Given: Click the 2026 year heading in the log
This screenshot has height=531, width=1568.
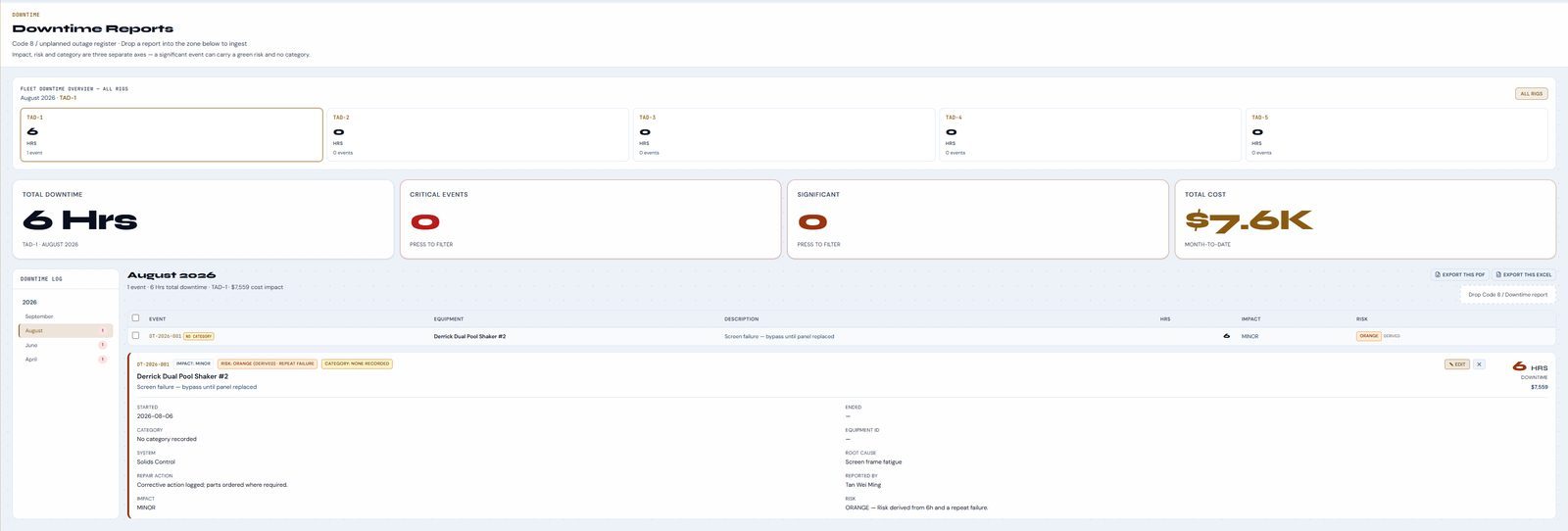Looking at the screenshot, I should [x=29, y=302].
